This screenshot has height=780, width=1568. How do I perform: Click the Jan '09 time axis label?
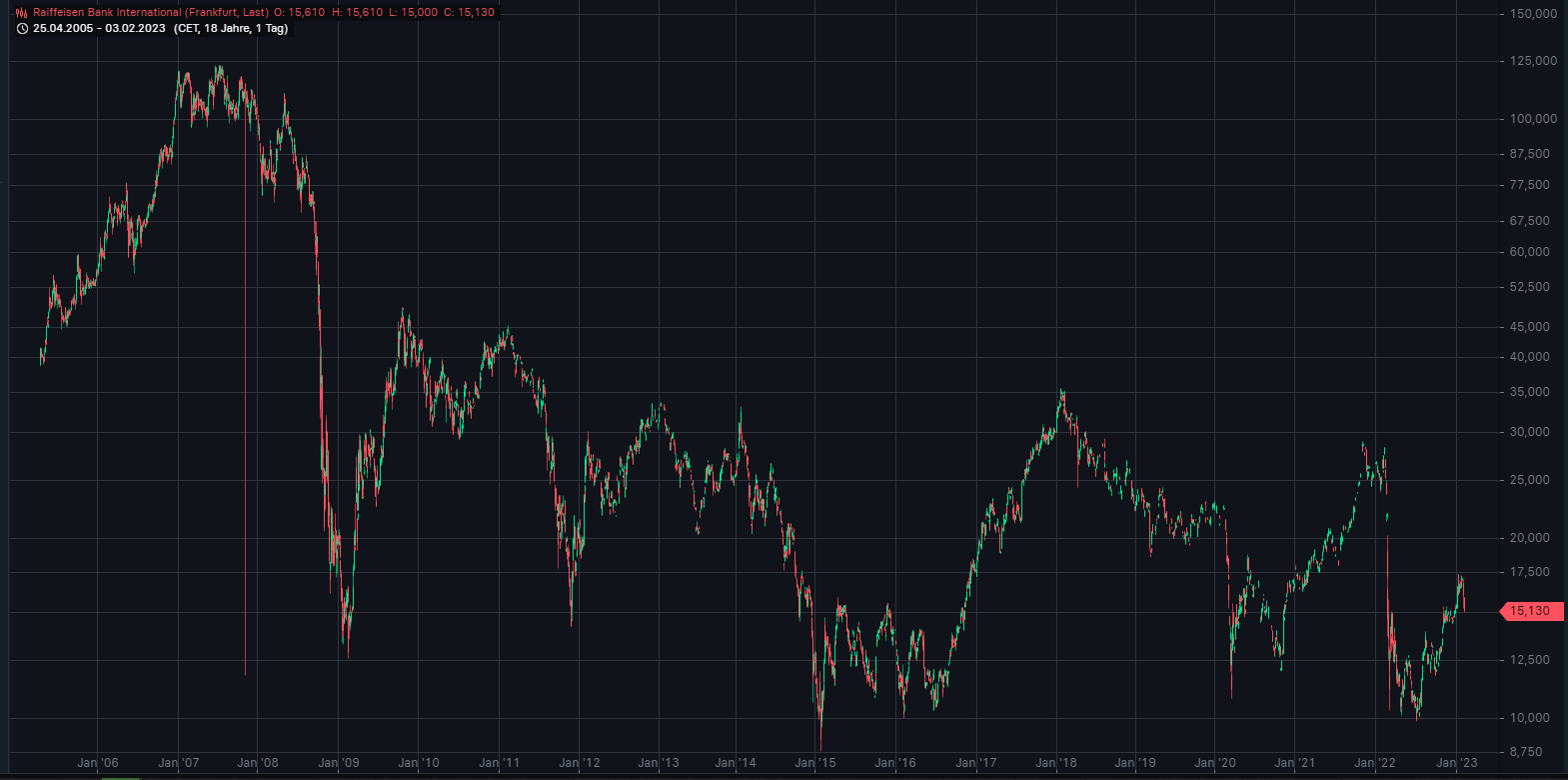[338, 763]
